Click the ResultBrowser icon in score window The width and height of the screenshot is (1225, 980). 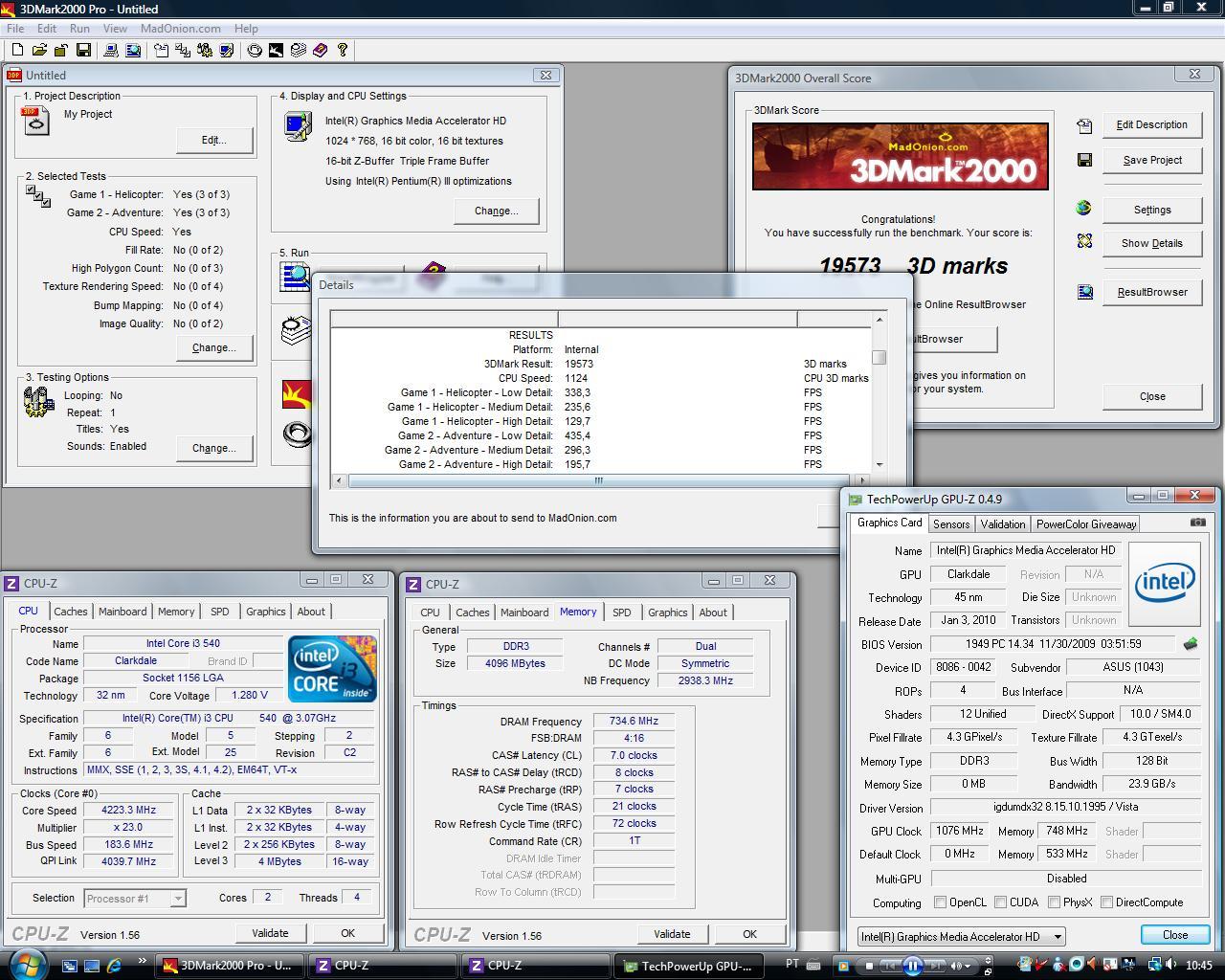(x=1084, y=292)
